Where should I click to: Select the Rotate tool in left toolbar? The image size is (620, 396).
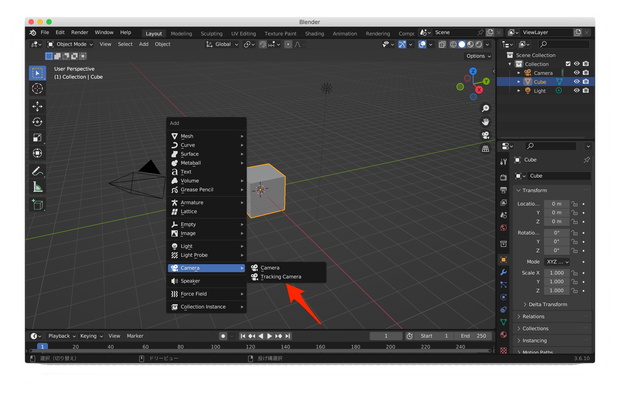tap(38, 122)
